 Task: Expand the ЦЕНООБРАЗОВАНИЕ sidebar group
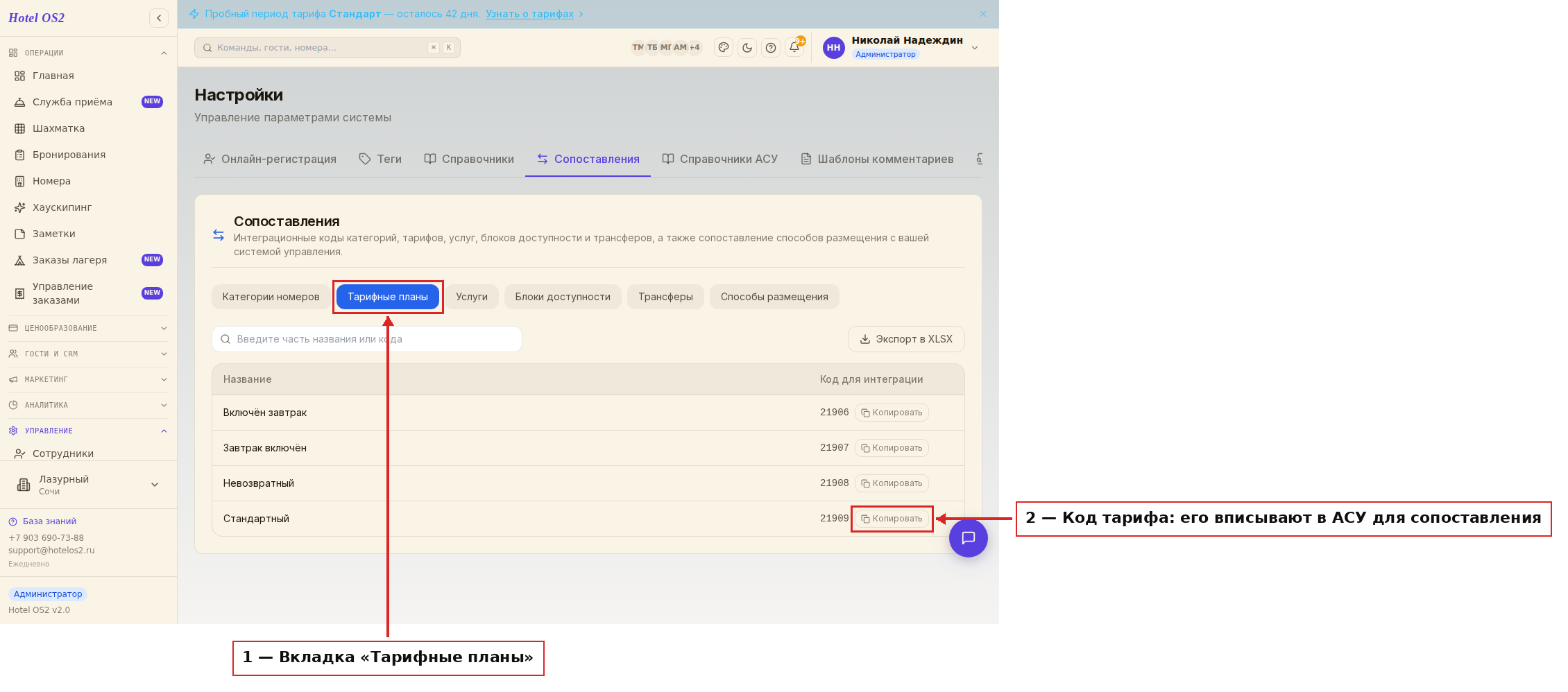pos(88,328)
